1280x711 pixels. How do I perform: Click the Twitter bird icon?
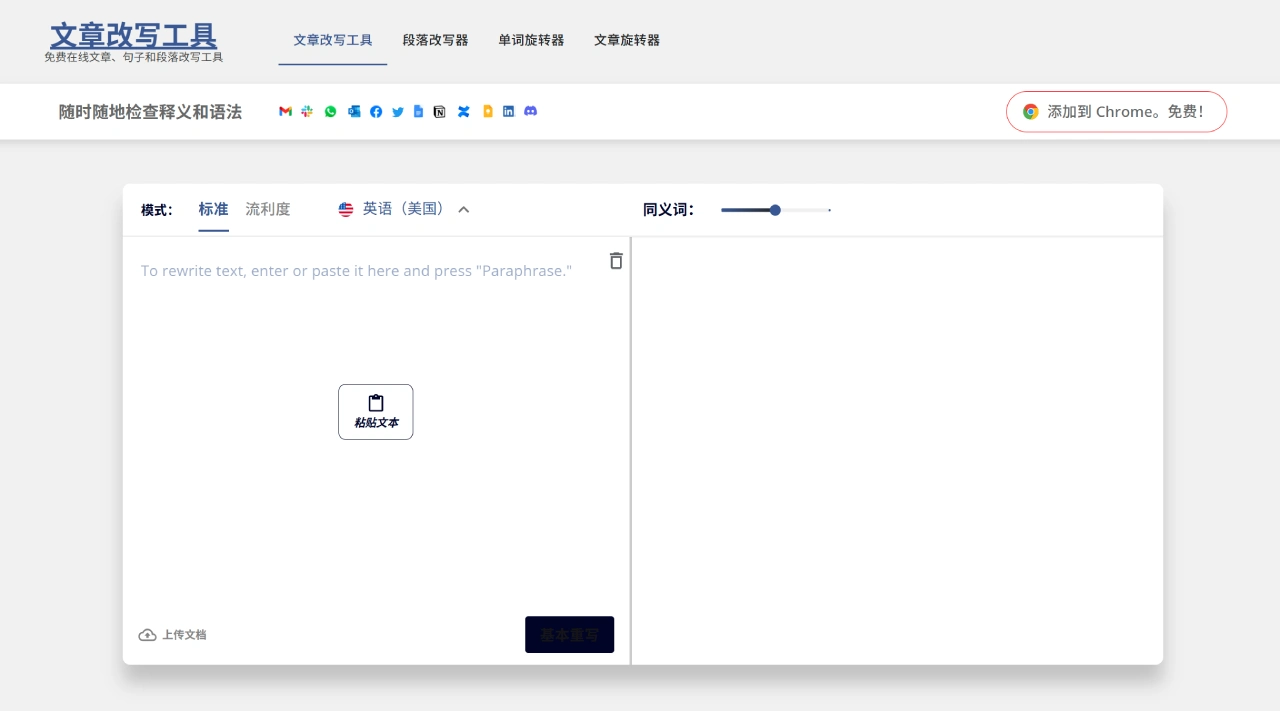point(398,112)
